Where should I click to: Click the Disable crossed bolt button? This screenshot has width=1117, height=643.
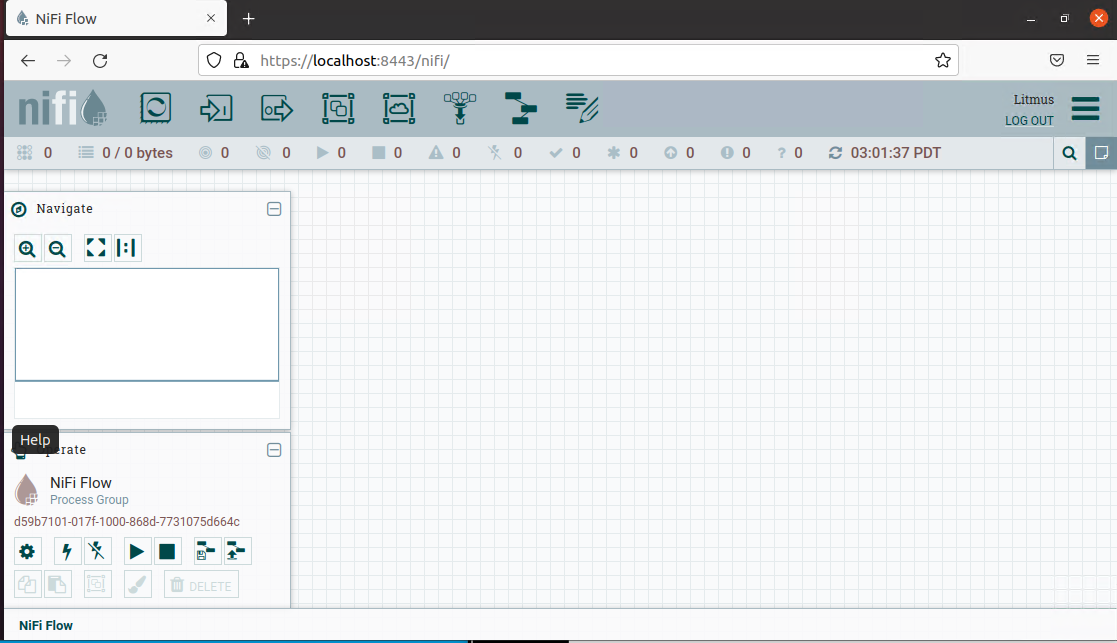[96, 551]
